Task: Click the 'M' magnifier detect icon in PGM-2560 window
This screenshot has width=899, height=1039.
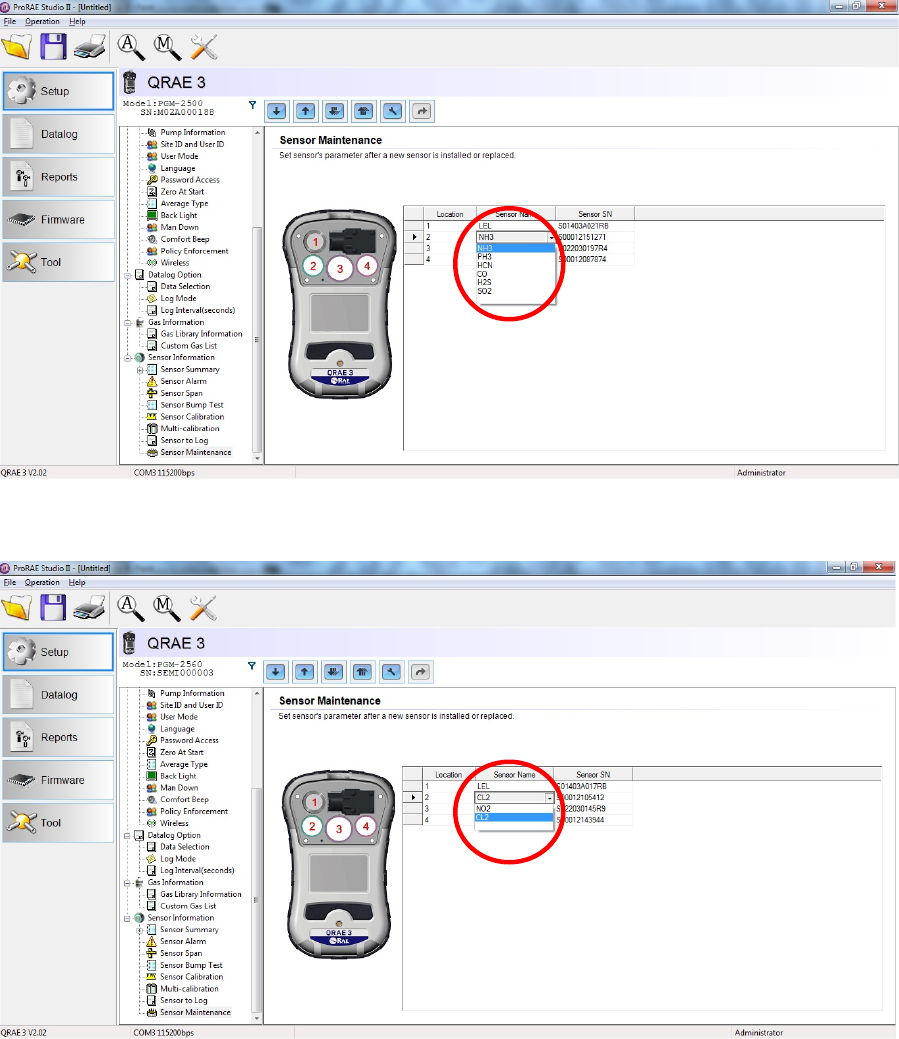Action: 166,608
